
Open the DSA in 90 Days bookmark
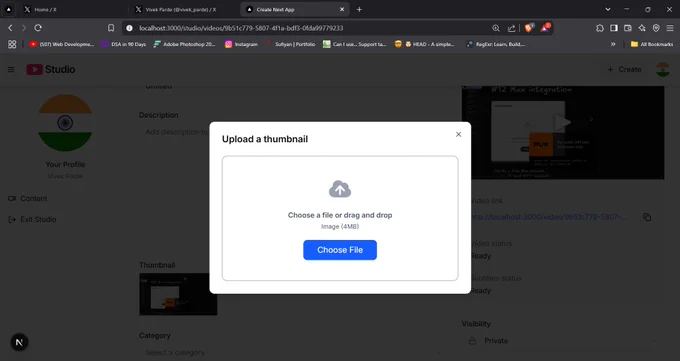[x=124, y=44]
